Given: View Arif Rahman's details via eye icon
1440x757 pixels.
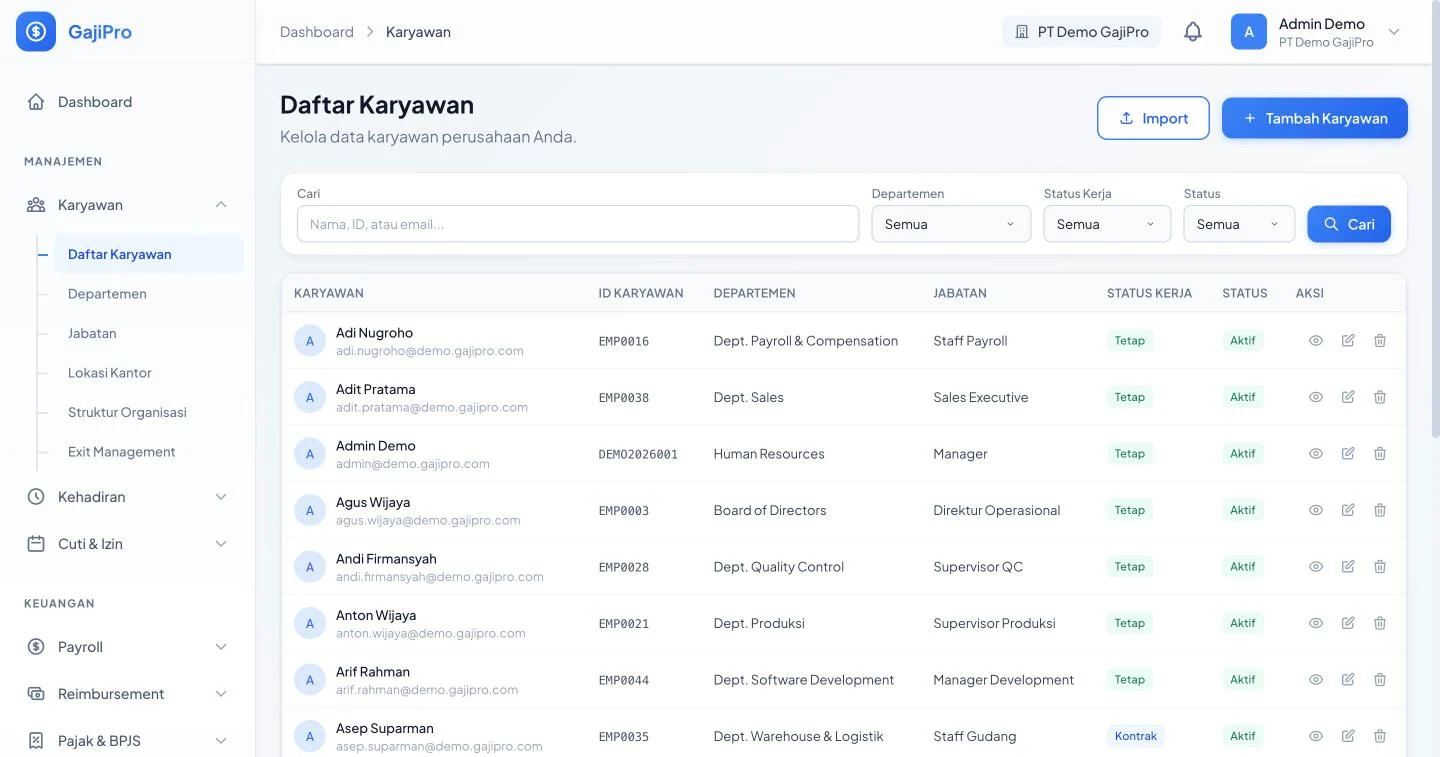Looking at the screenshot, I should click(1316, 680).
